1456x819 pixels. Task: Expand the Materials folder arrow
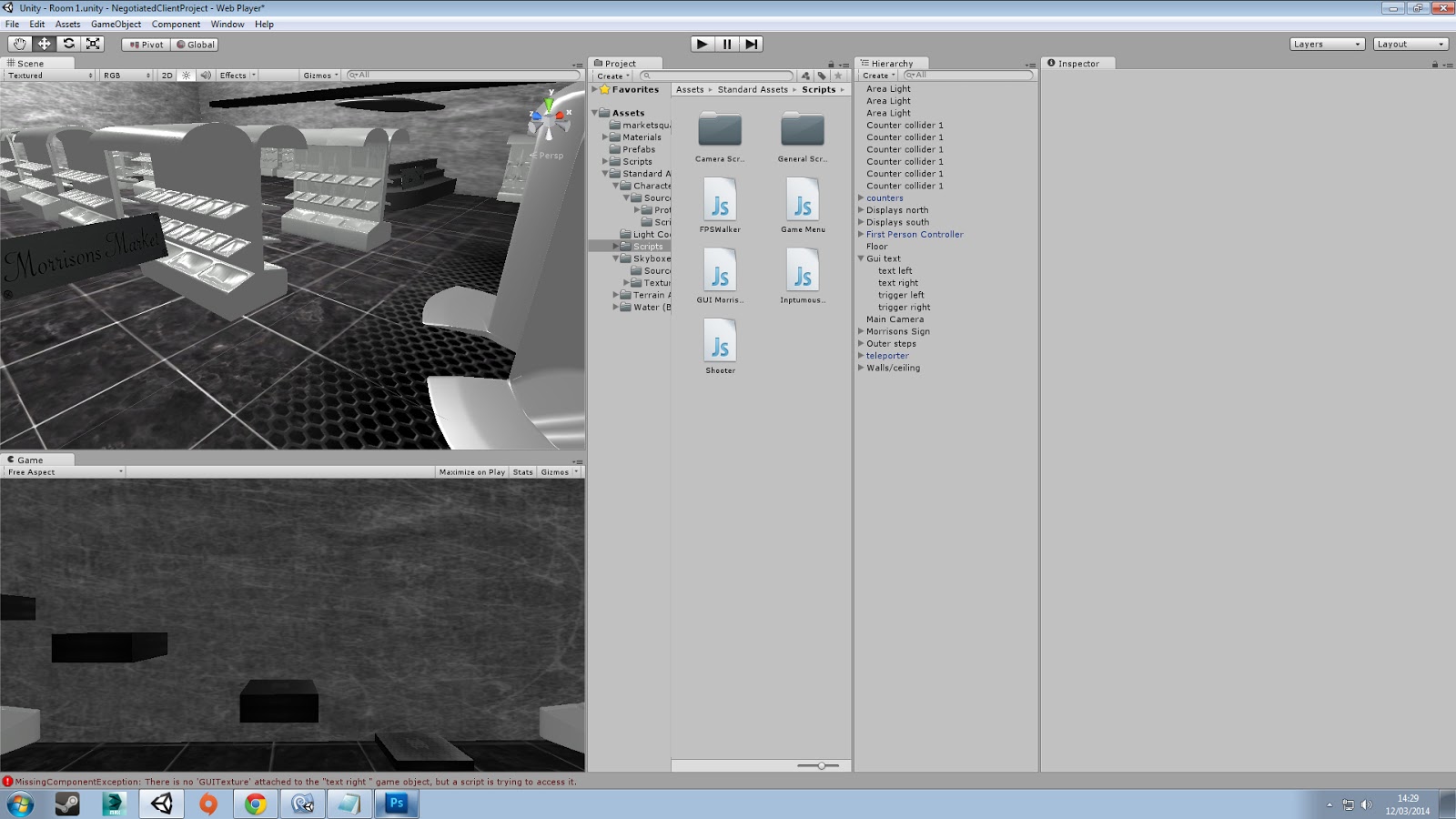click(604, 137)
